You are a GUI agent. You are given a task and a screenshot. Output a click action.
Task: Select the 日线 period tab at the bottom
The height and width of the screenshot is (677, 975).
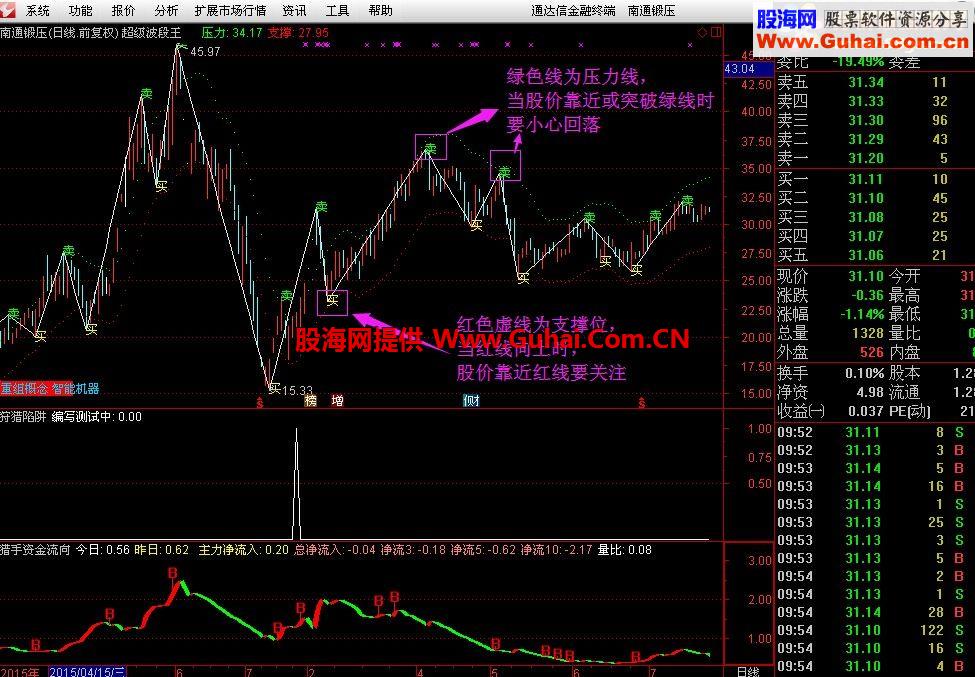point(748,671)
